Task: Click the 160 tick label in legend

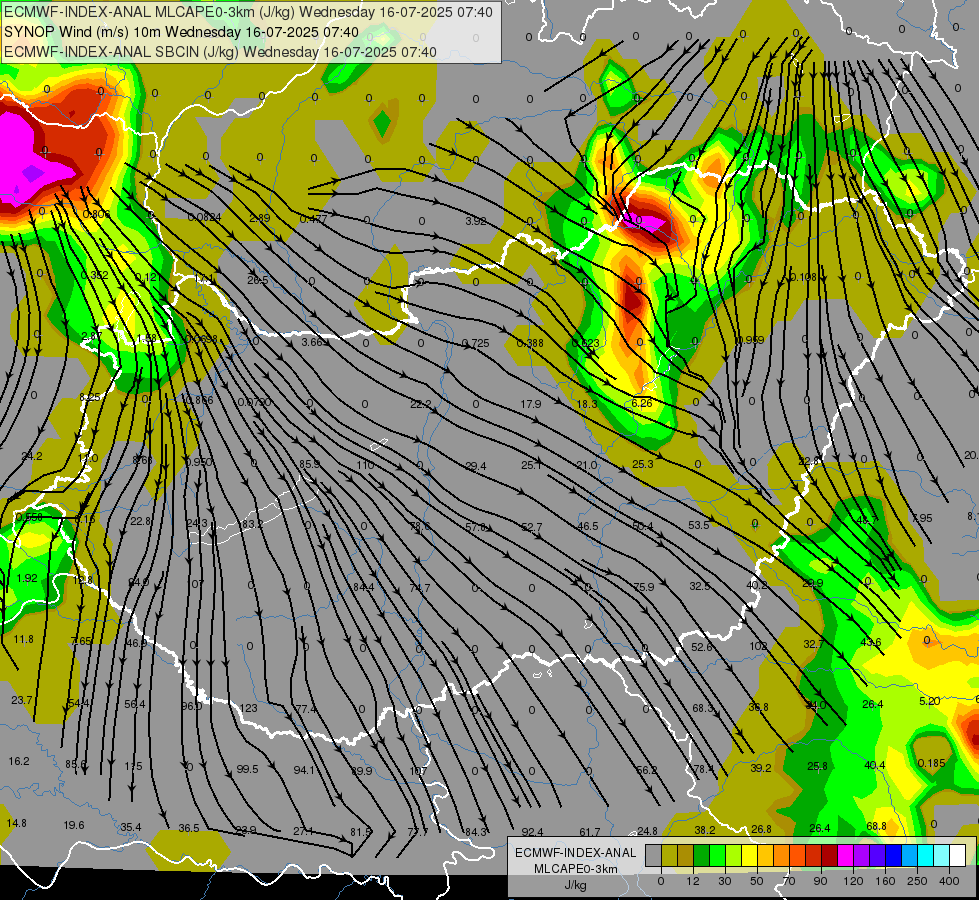Action: click(x=885, y=881)
